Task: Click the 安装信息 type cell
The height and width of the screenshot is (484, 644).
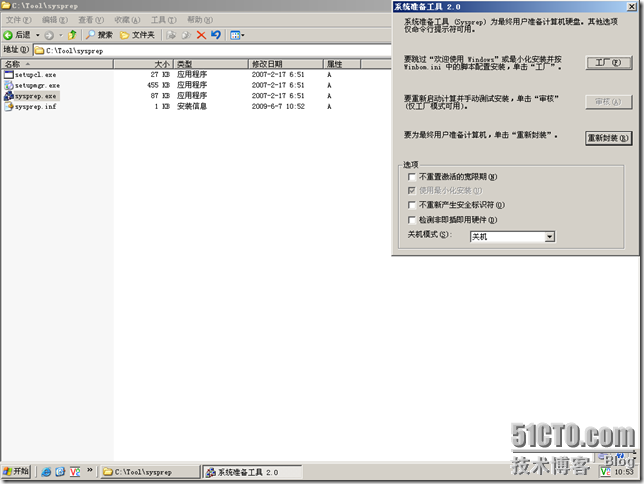Action: pos(192,106)
